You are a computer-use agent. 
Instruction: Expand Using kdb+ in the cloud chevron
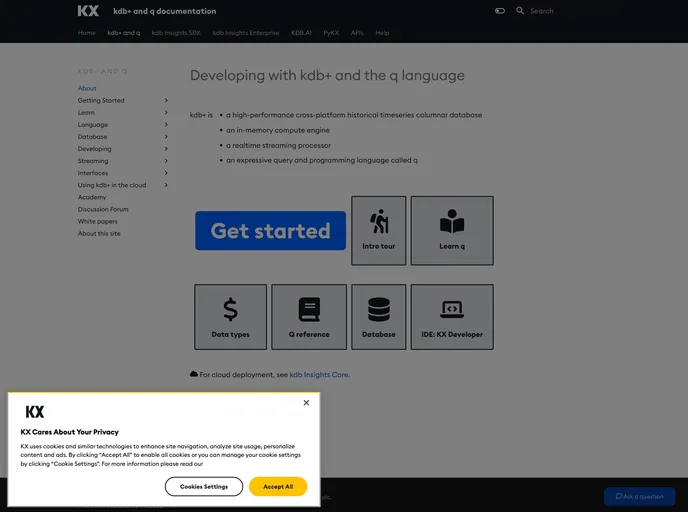pos(166,185)
